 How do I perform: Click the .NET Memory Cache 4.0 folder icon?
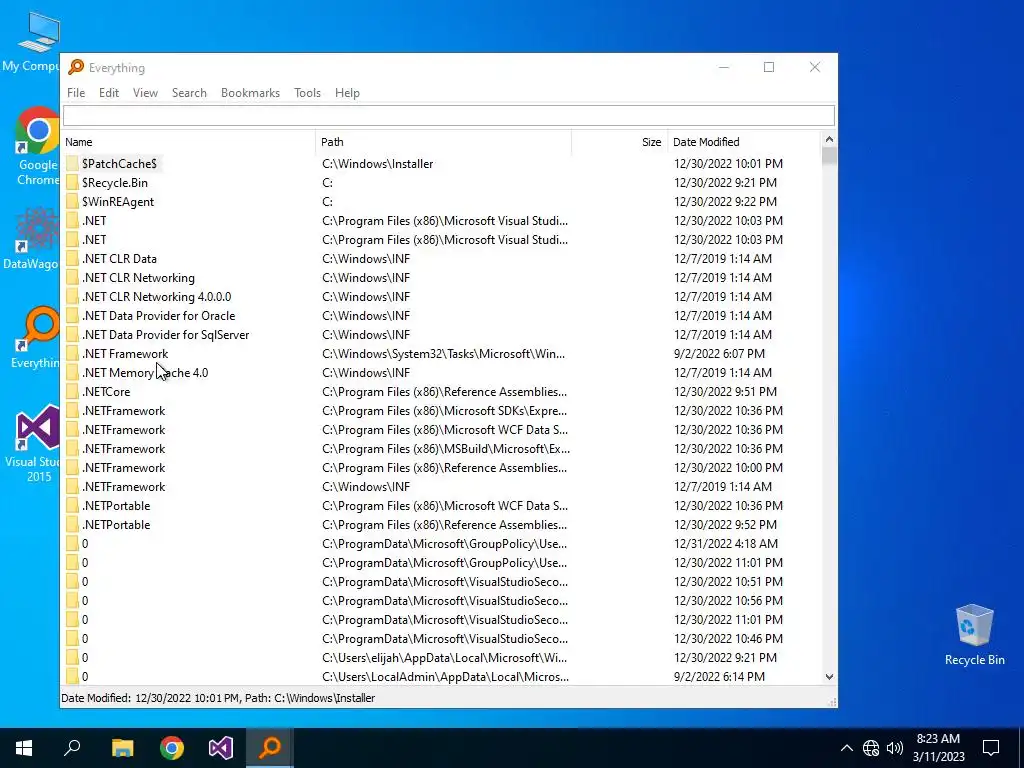pyautogui.click(x=72, y=372)
